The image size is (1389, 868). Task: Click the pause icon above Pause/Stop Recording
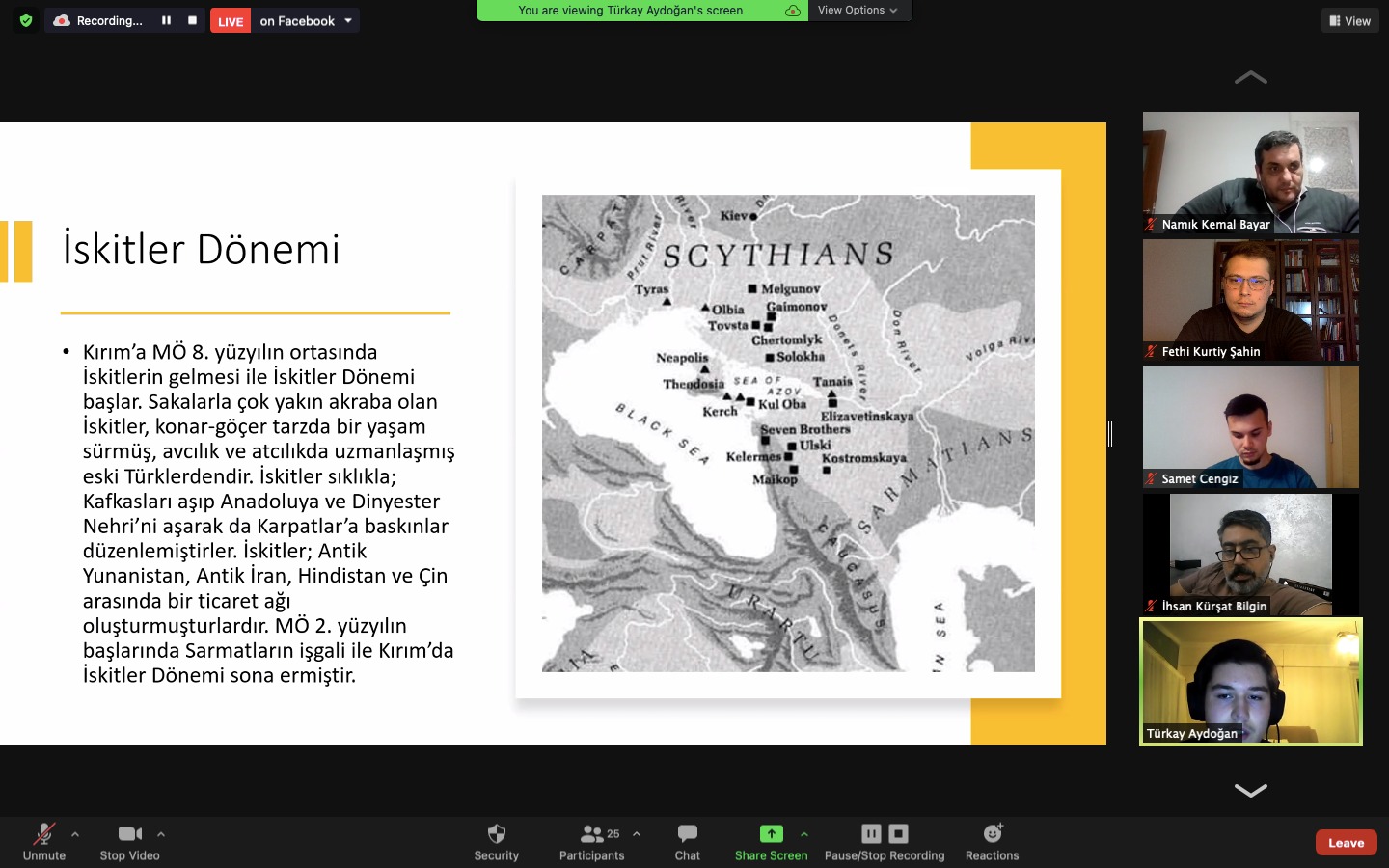871,834
